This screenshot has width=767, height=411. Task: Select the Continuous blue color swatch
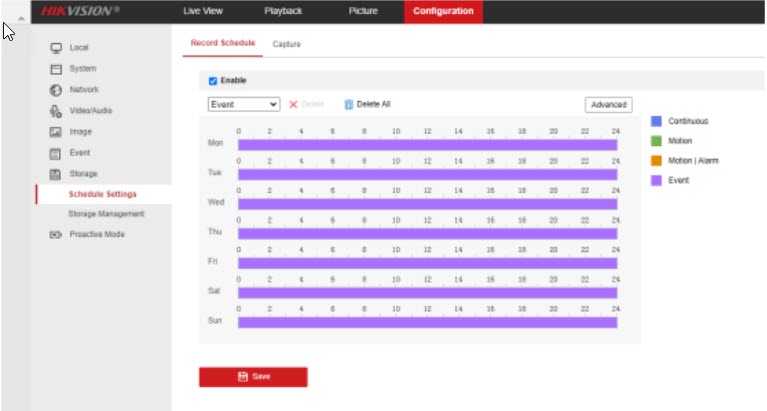[x=657, y=121]
